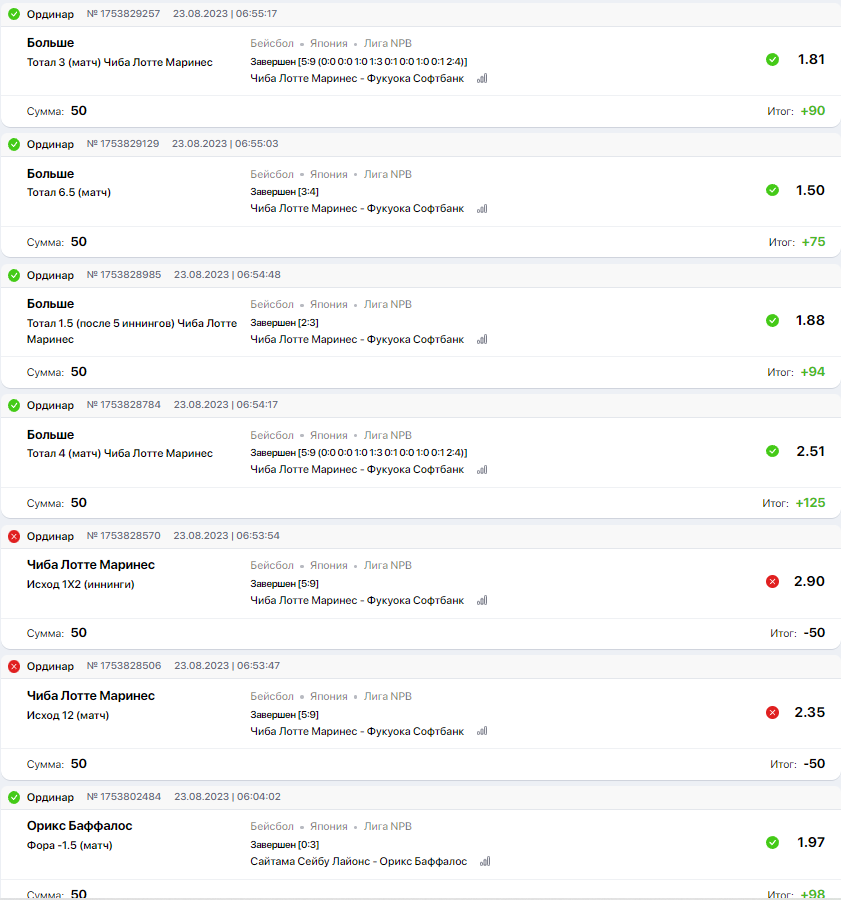Image resolution: width=841 pixels, height=900 pixels.
Task: Click statistics bars icon for Тотал 6.5 bet
Action: 482,209
